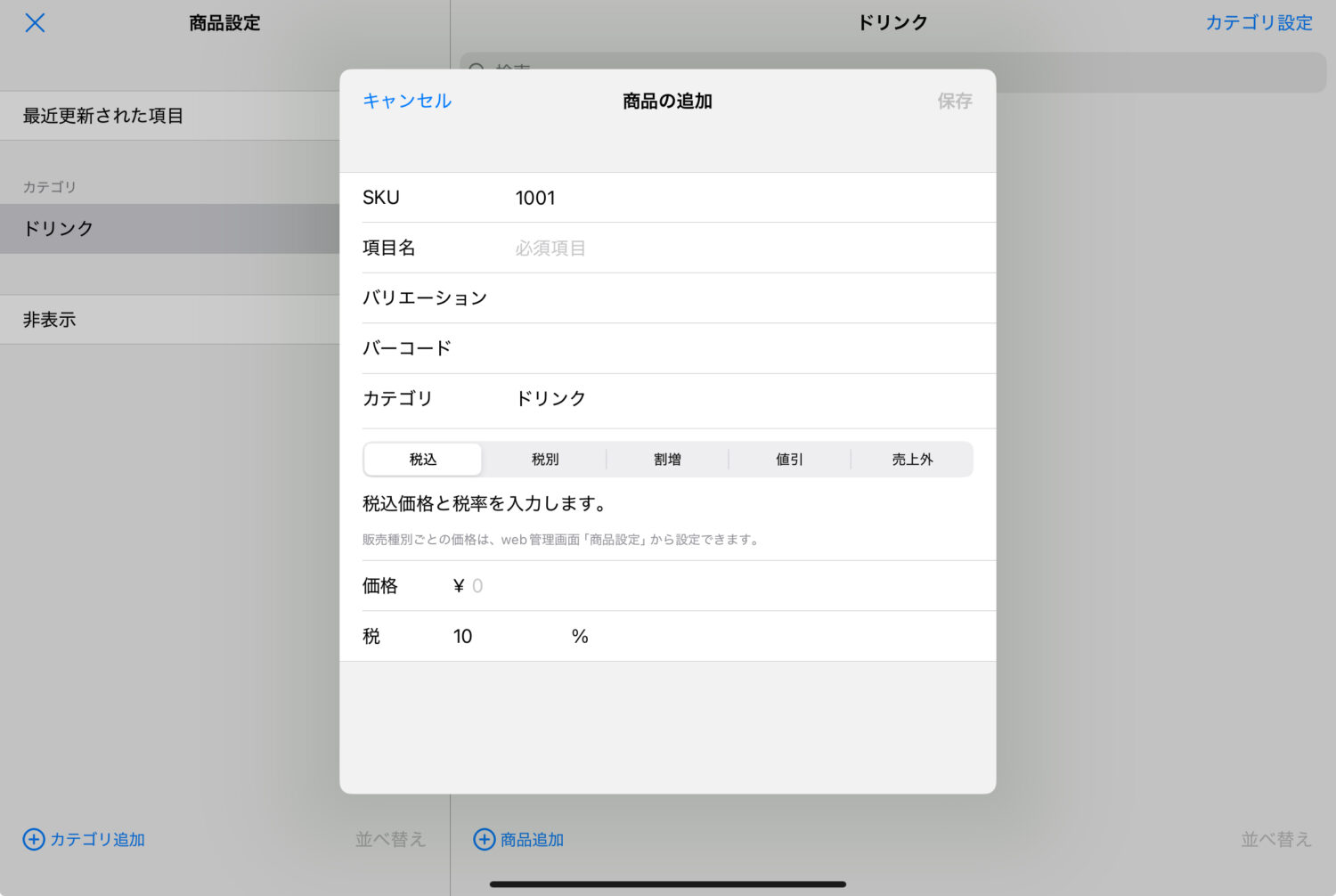The width and height of the screenshot is (1336, 896).
Task: Save the new product with 保存
Action: click(x=955, y=101)
